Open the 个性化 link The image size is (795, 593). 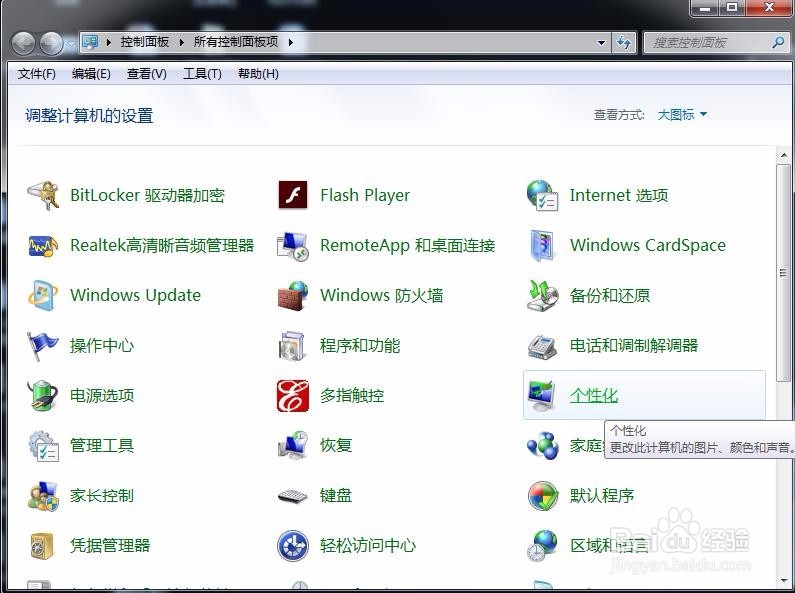pos(594,395)
